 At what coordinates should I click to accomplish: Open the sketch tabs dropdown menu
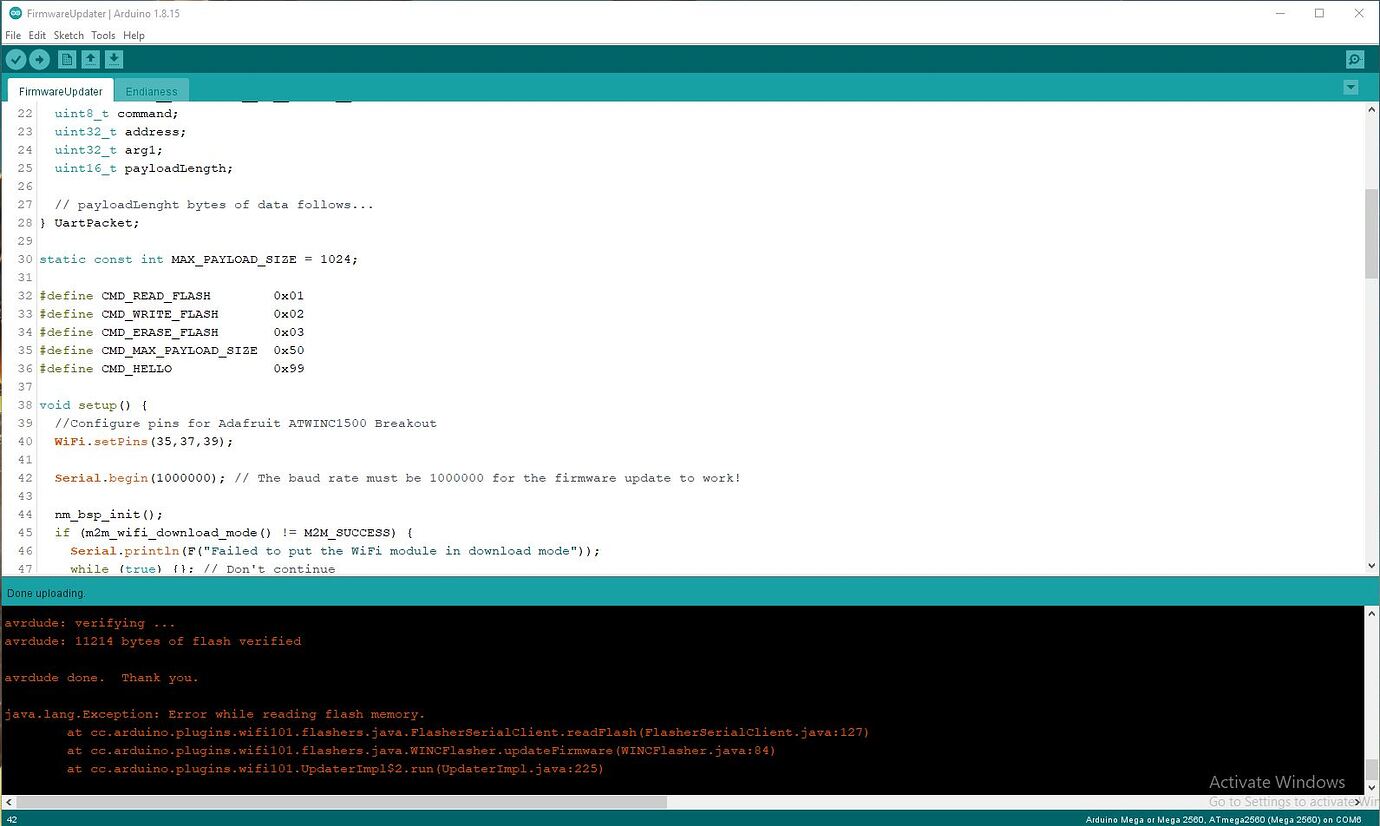(1351, 87)
